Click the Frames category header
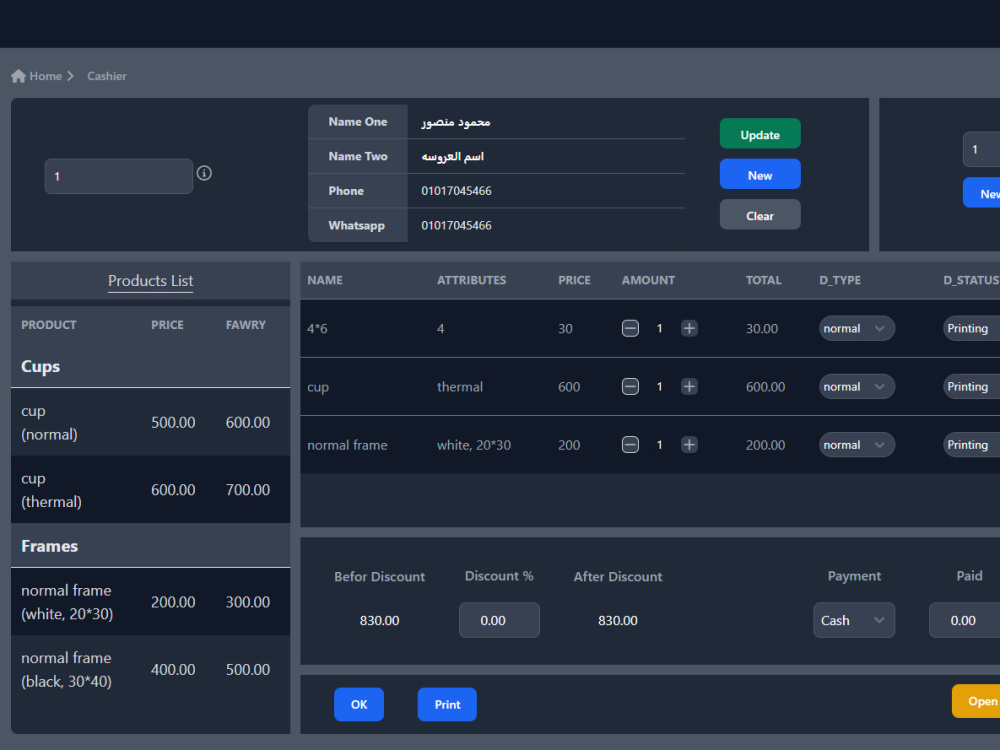This screenshot has height=750, width=1000. click(50, 546)
